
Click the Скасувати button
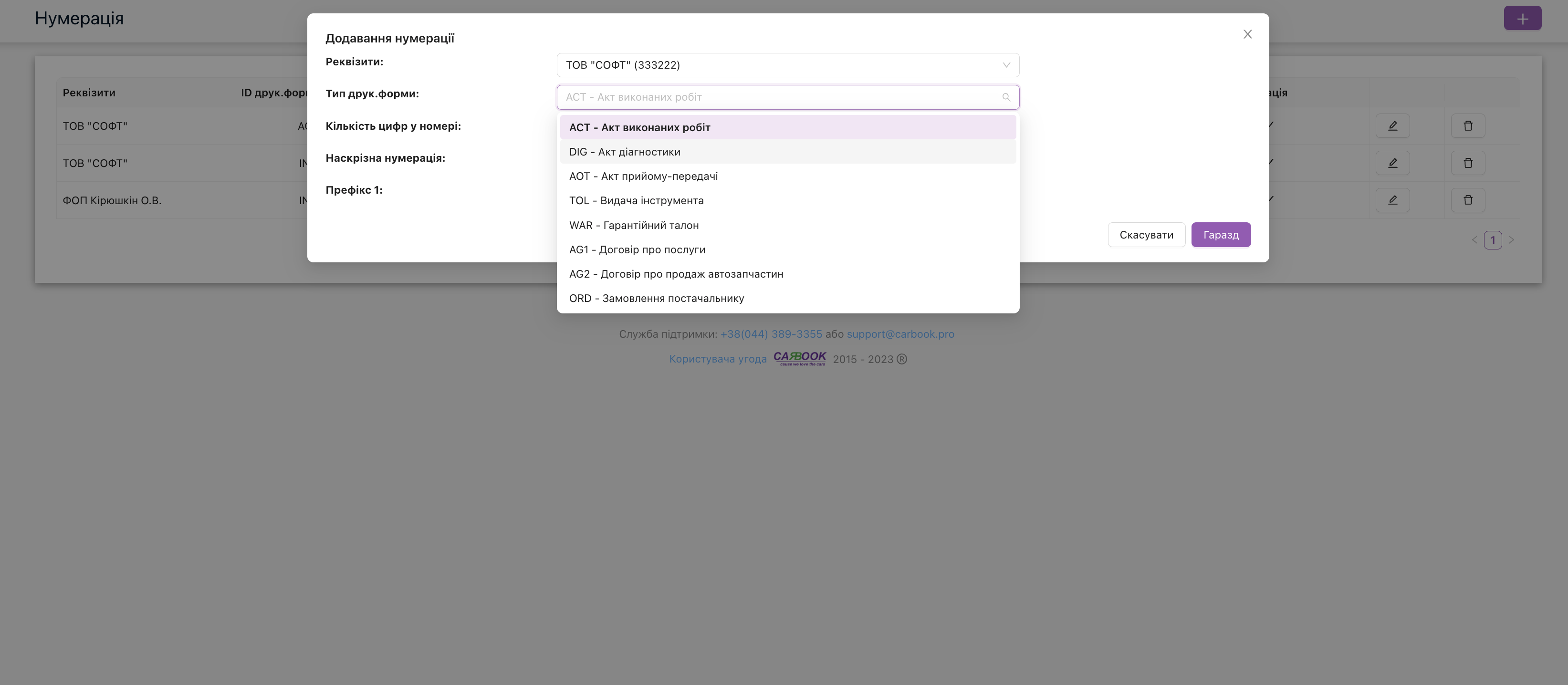(x=1146, y=235)
